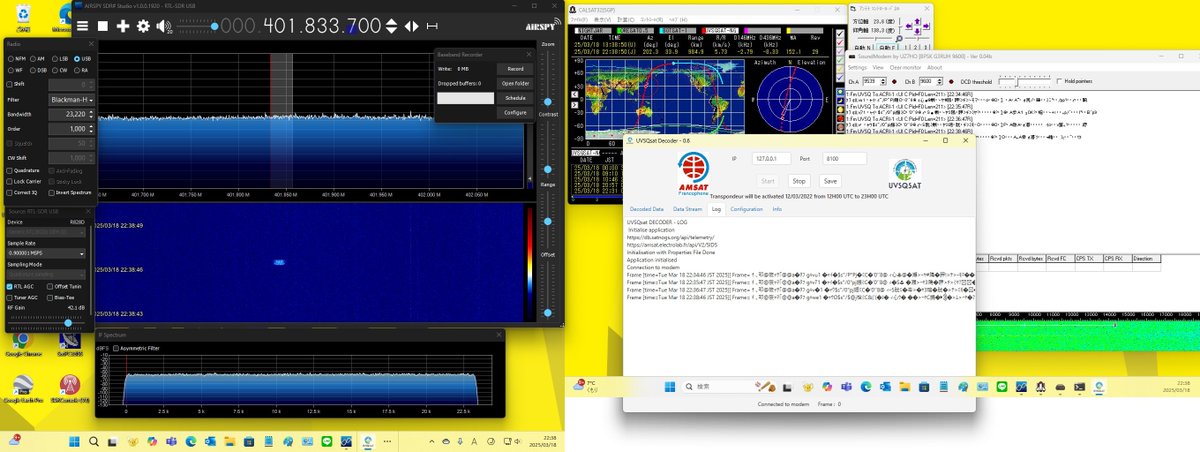The height and width of the screenshot is (452, 1200).
Task: Switch to the Configuration tab
Action: [x=747, y=209]
